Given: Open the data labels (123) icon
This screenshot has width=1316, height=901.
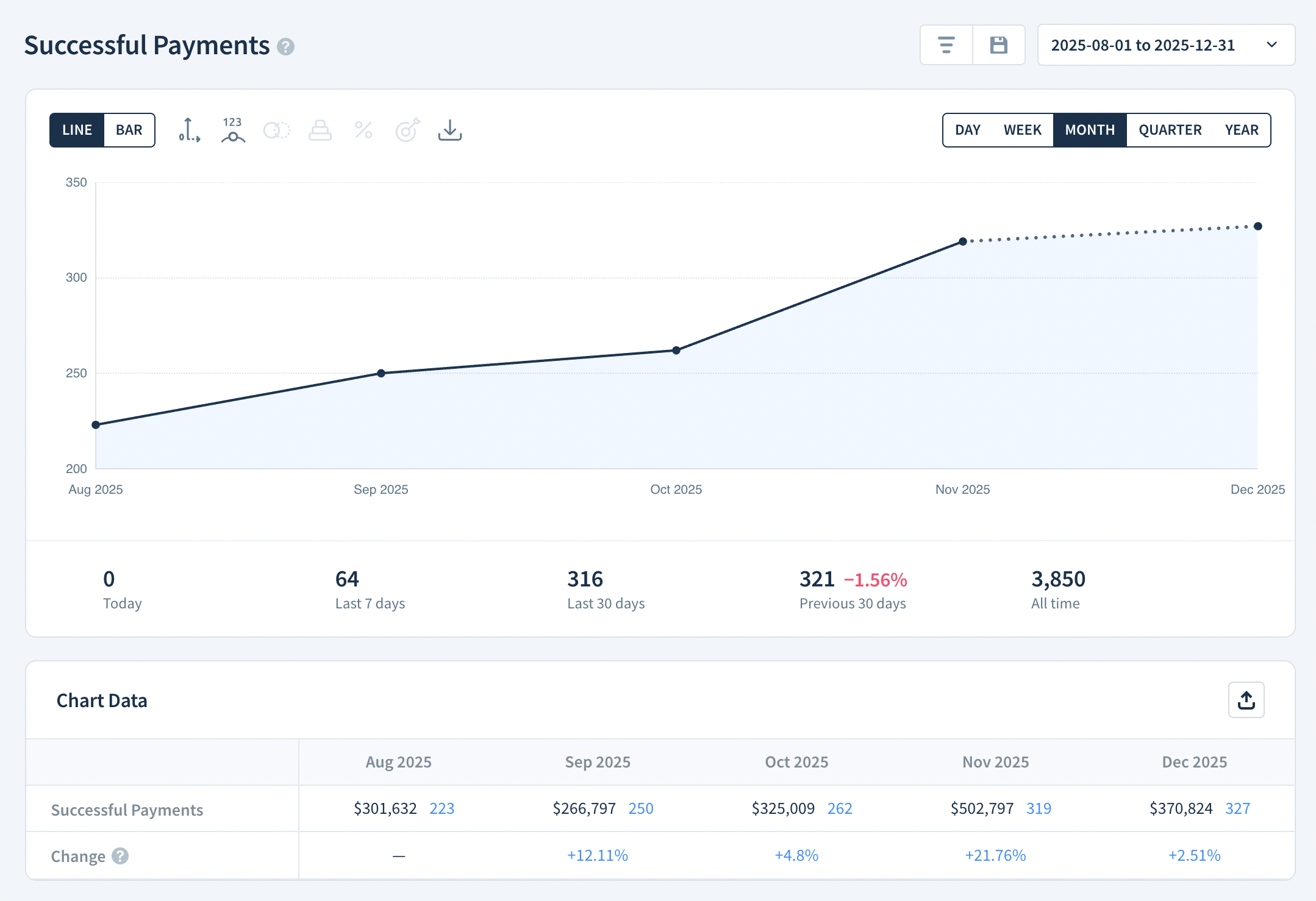Looking at the screenshot, I should pyautogui.click(x=232, y=130).
